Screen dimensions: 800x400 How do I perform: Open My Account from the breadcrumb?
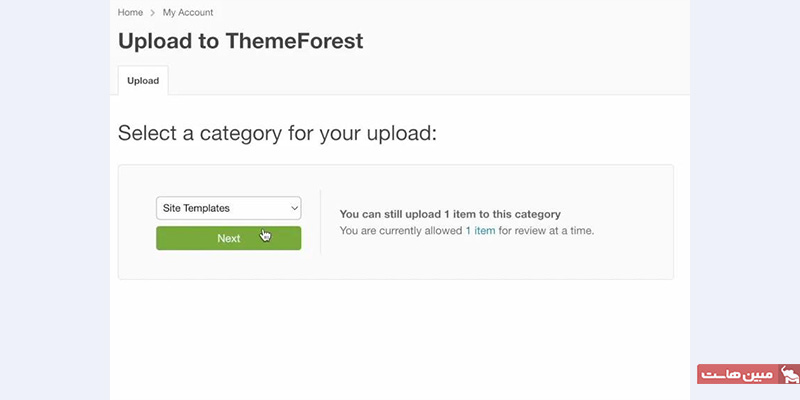tap(188, 13)
